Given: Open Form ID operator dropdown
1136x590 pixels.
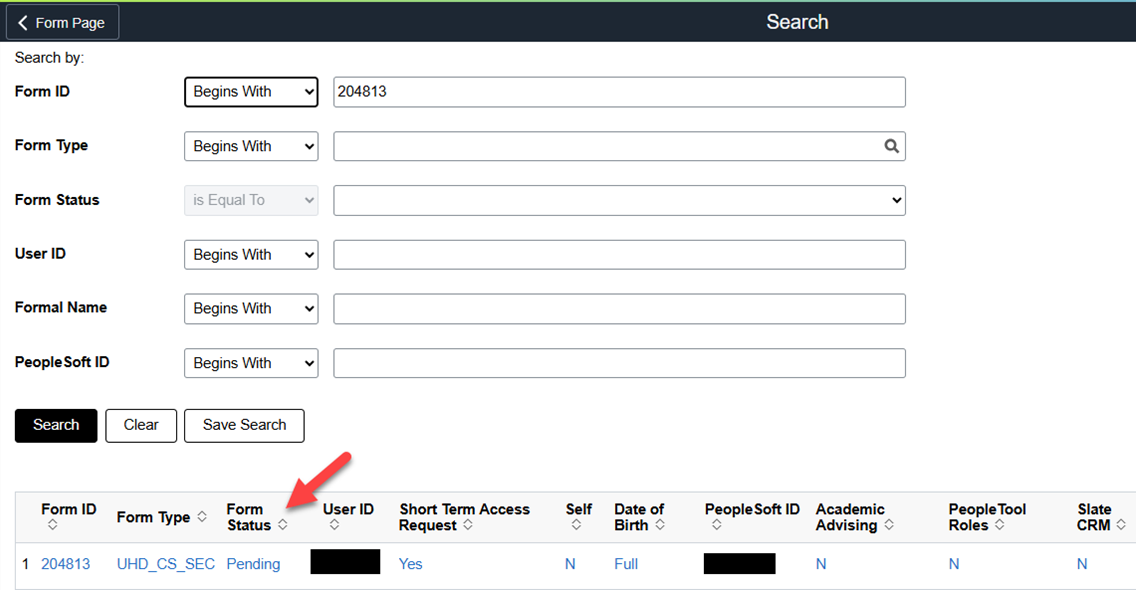Looking at the screenshot, I should [x=251, y=92].
